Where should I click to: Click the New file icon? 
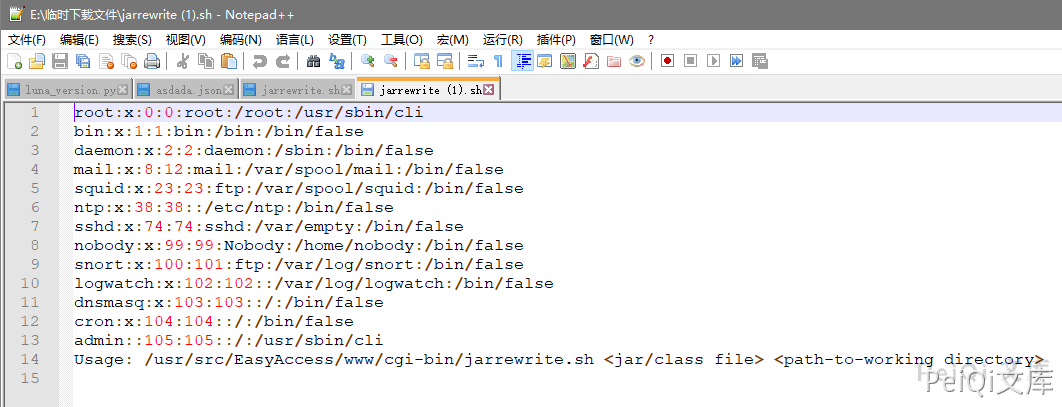click(x=14, y=61)
